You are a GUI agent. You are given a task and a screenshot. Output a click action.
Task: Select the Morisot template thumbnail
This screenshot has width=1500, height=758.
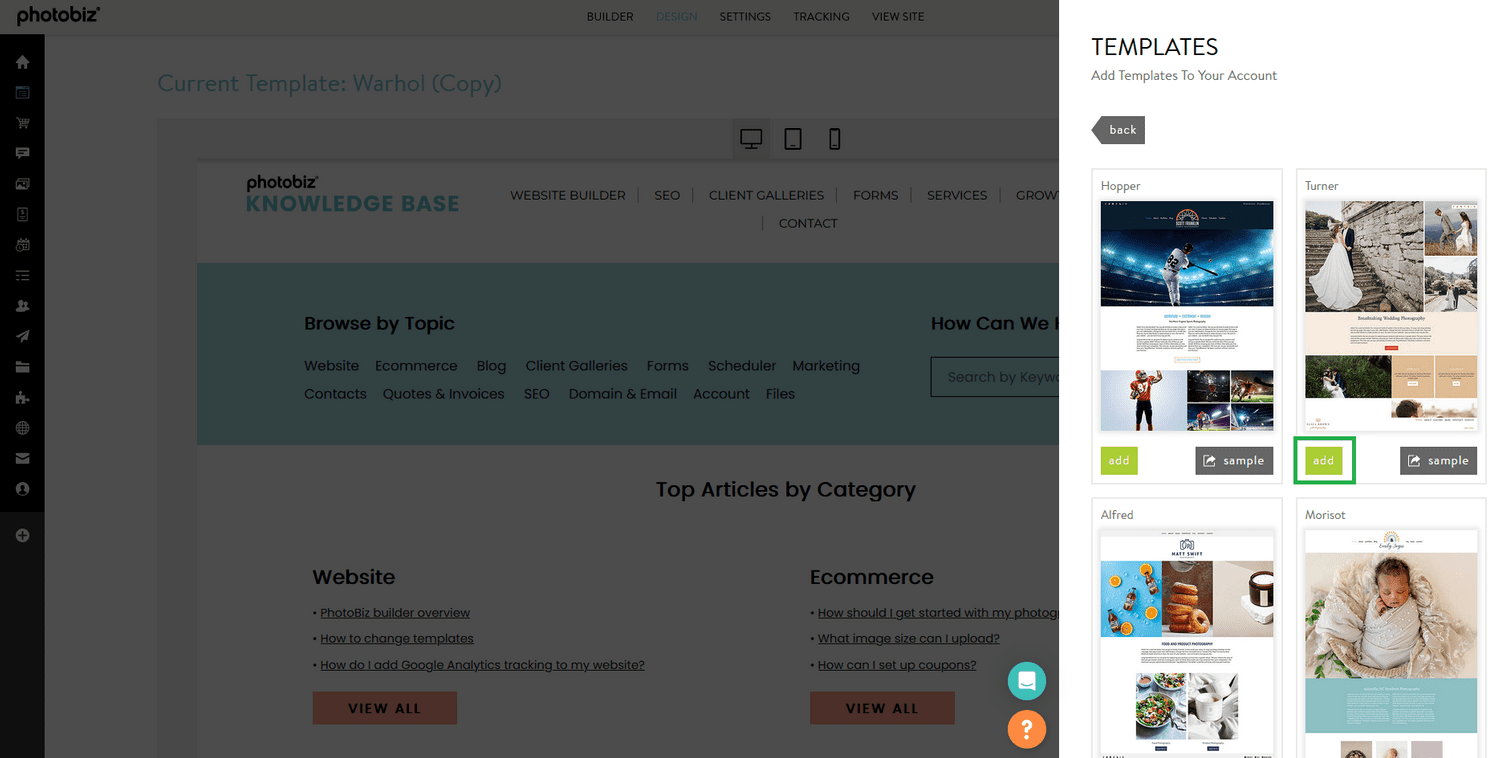tap(1391, 643)
